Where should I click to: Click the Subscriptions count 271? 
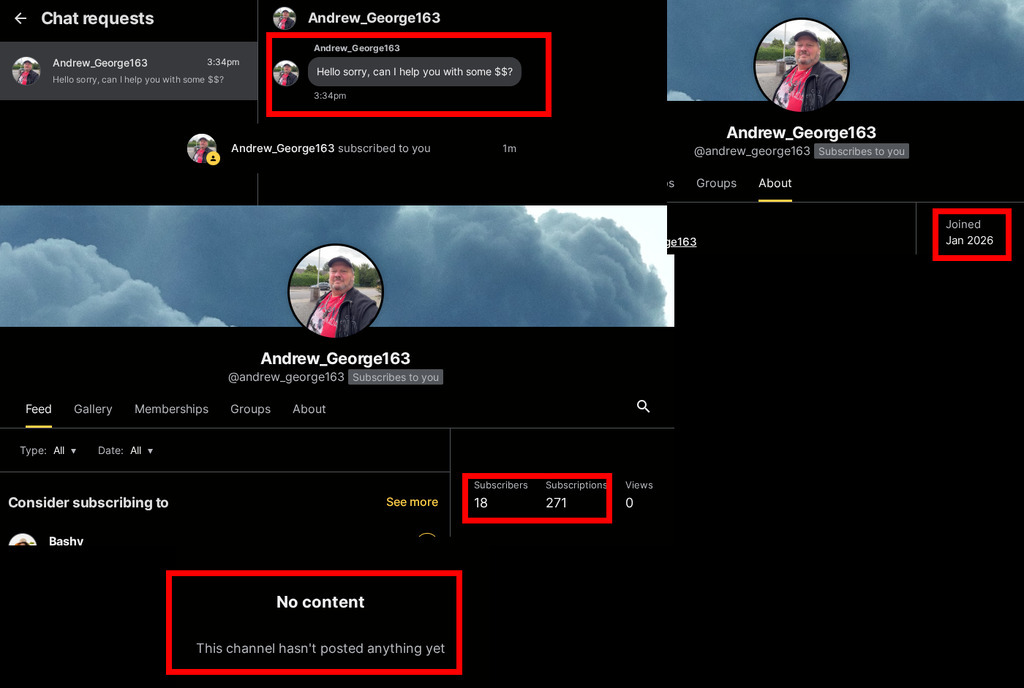point(556,503)
